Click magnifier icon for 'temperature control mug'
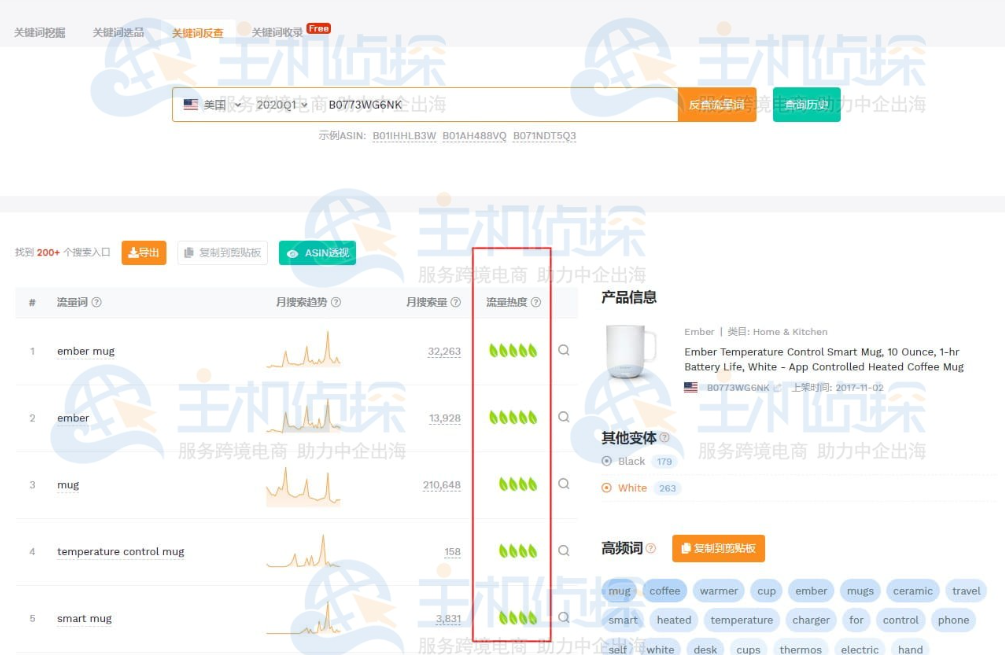The width and height of the screenshot is (1005, 655). coord(564,551)
